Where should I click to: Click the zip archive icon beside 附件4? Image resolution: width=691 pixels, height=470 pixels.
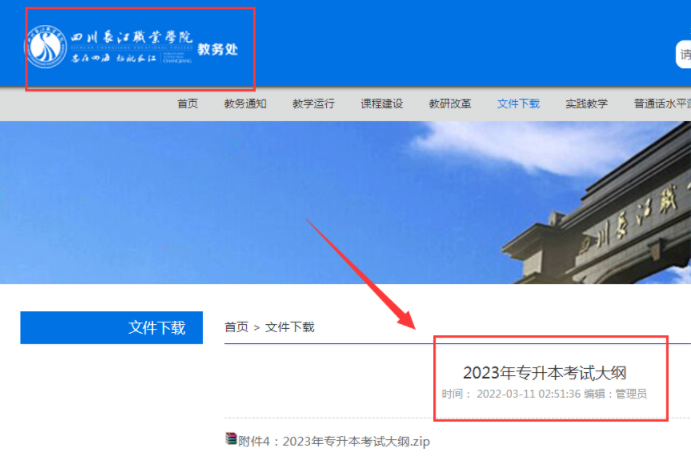coord(231,439)
